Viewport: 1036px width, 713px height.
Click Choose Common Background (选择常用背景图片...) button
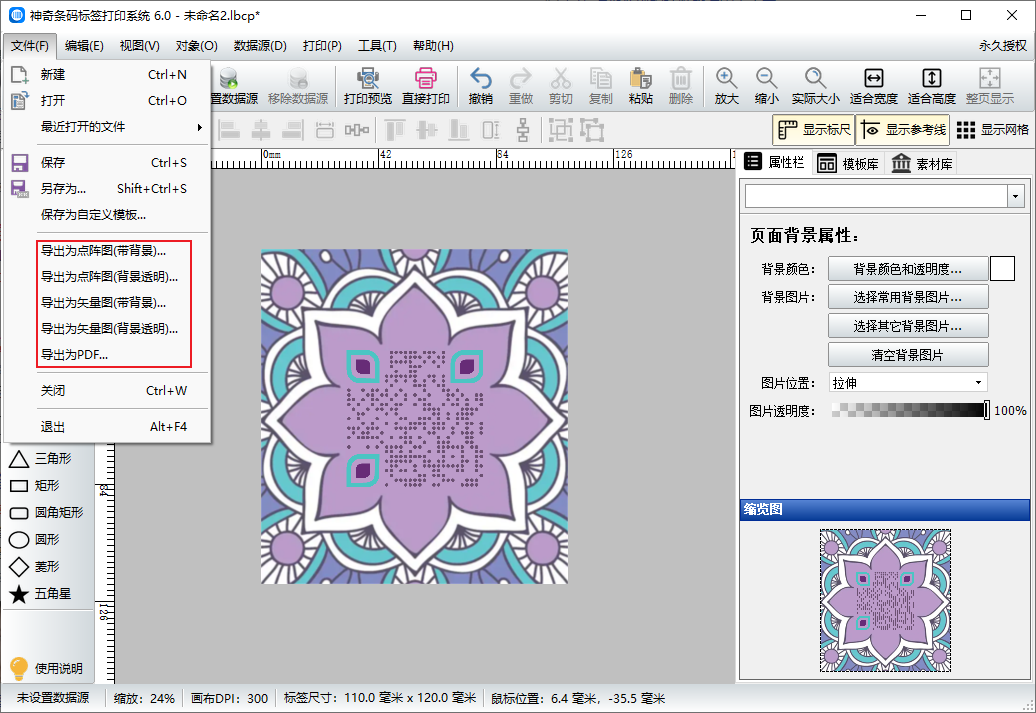[907, 297]
